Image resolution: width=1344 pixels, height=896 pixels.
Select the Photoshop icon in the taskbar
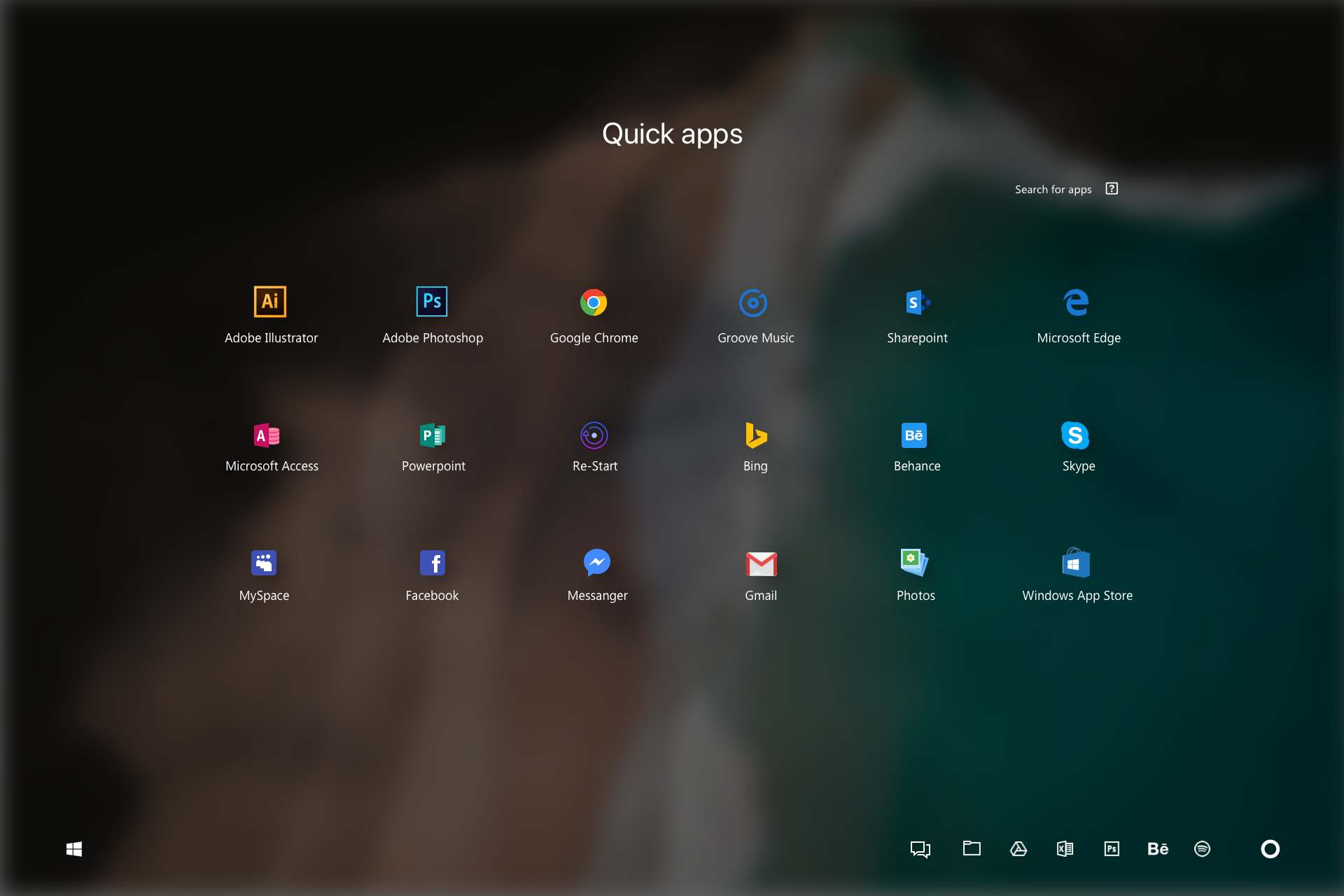(1112, 849)
